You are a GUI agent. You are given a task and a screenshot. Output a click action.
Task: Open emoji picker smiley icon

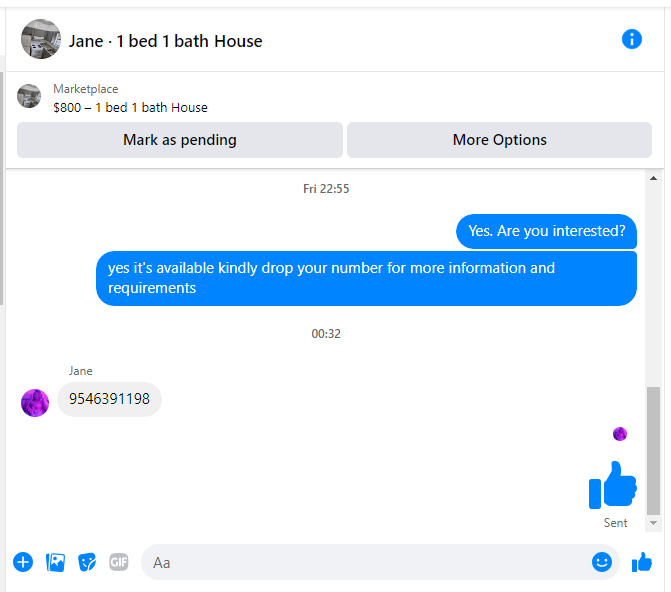pyautogui.click(x=602, y=562)
